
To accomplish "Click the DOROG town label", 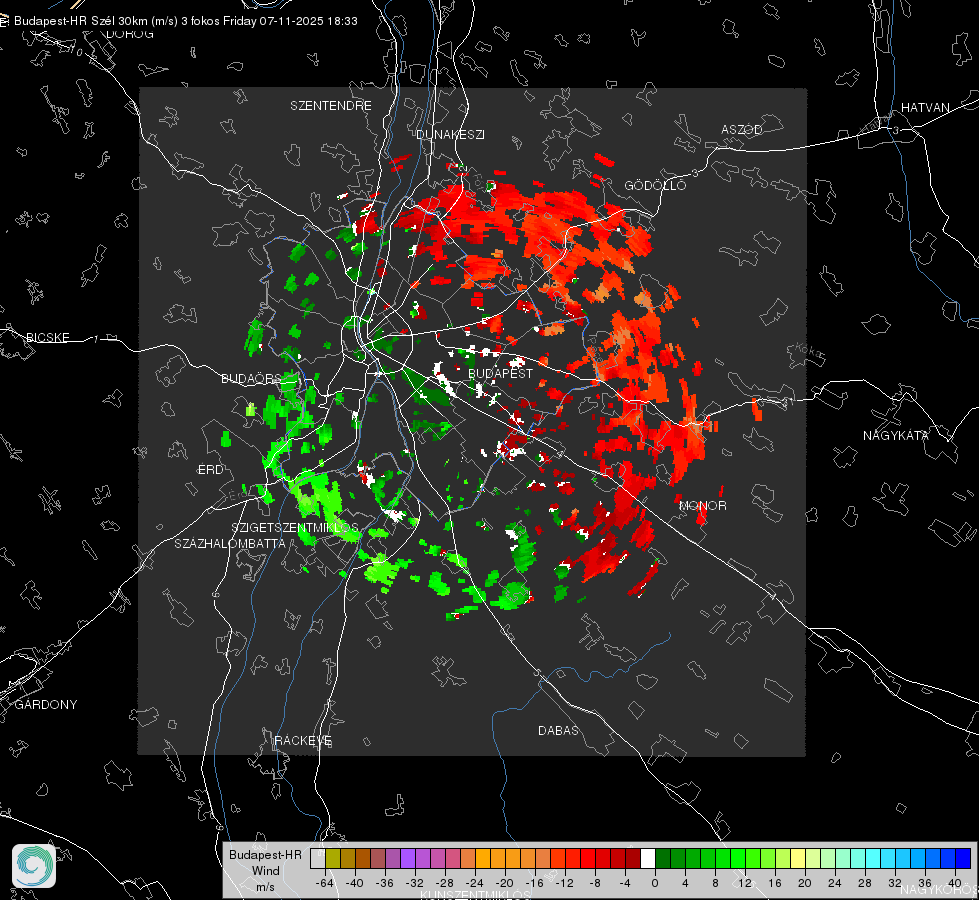I will (x=130, y=34).
